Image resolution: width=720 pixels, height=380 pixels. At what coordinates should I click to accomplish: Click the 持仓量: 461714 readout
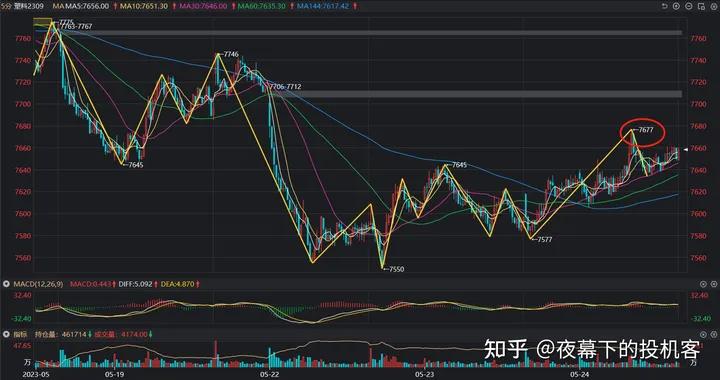pos(61,335)
